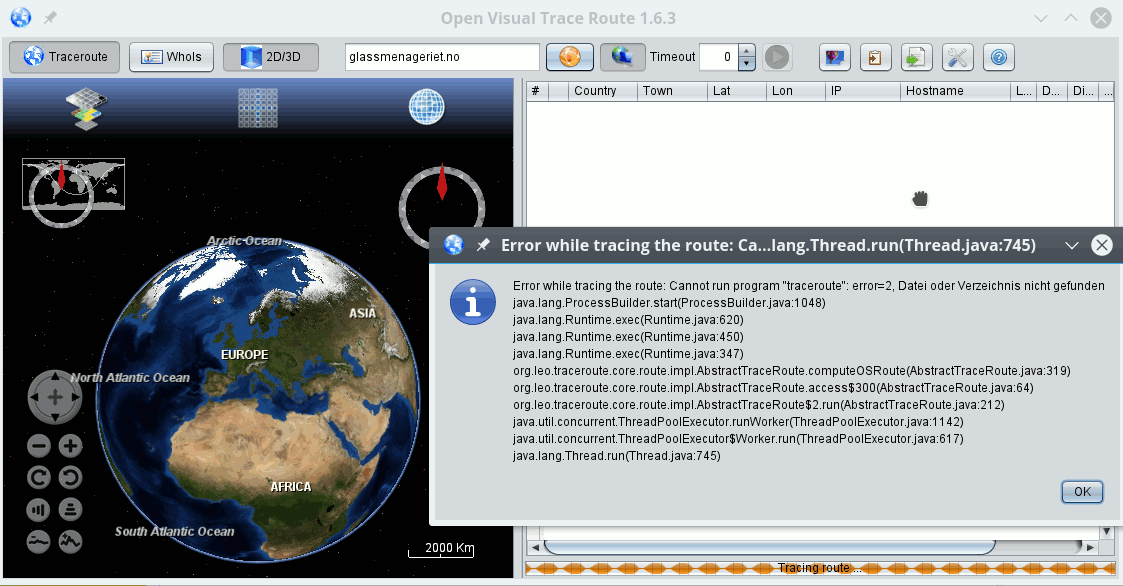Screen dimensions: 1123x586
Task: Sort the table by the Town column
Action: pyautogui.click(x=672, y=91)
